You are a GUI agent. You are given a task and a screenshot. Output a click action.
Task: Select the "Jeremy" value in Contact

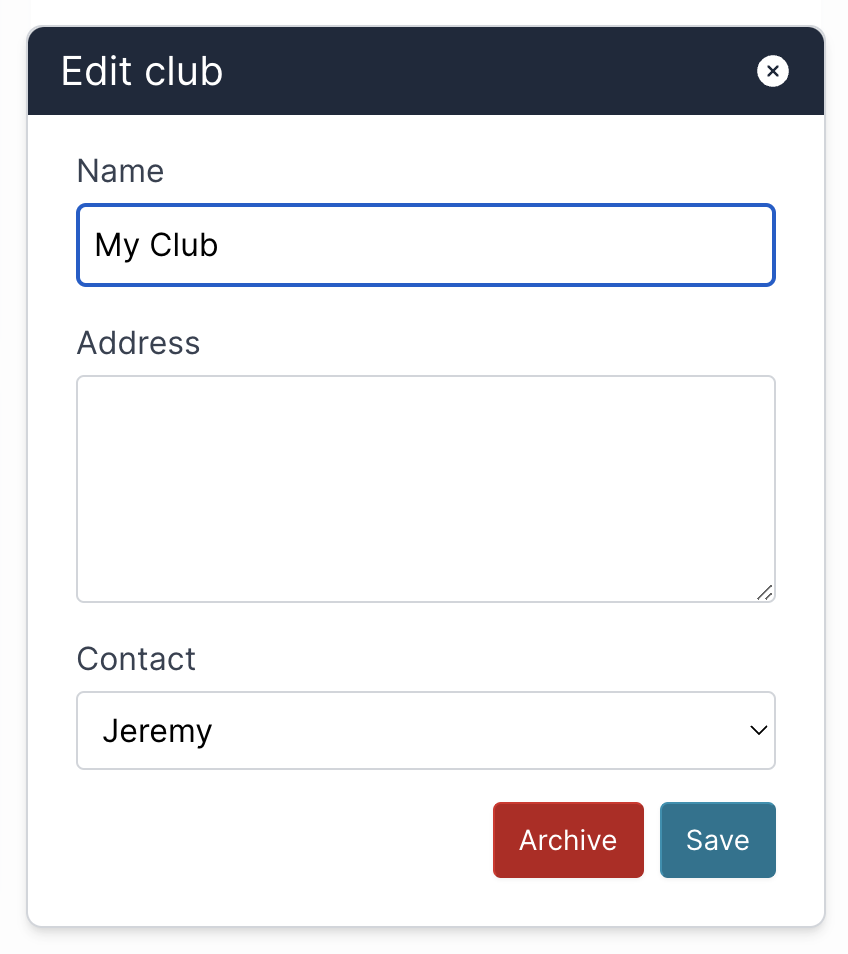pos(157,731)
